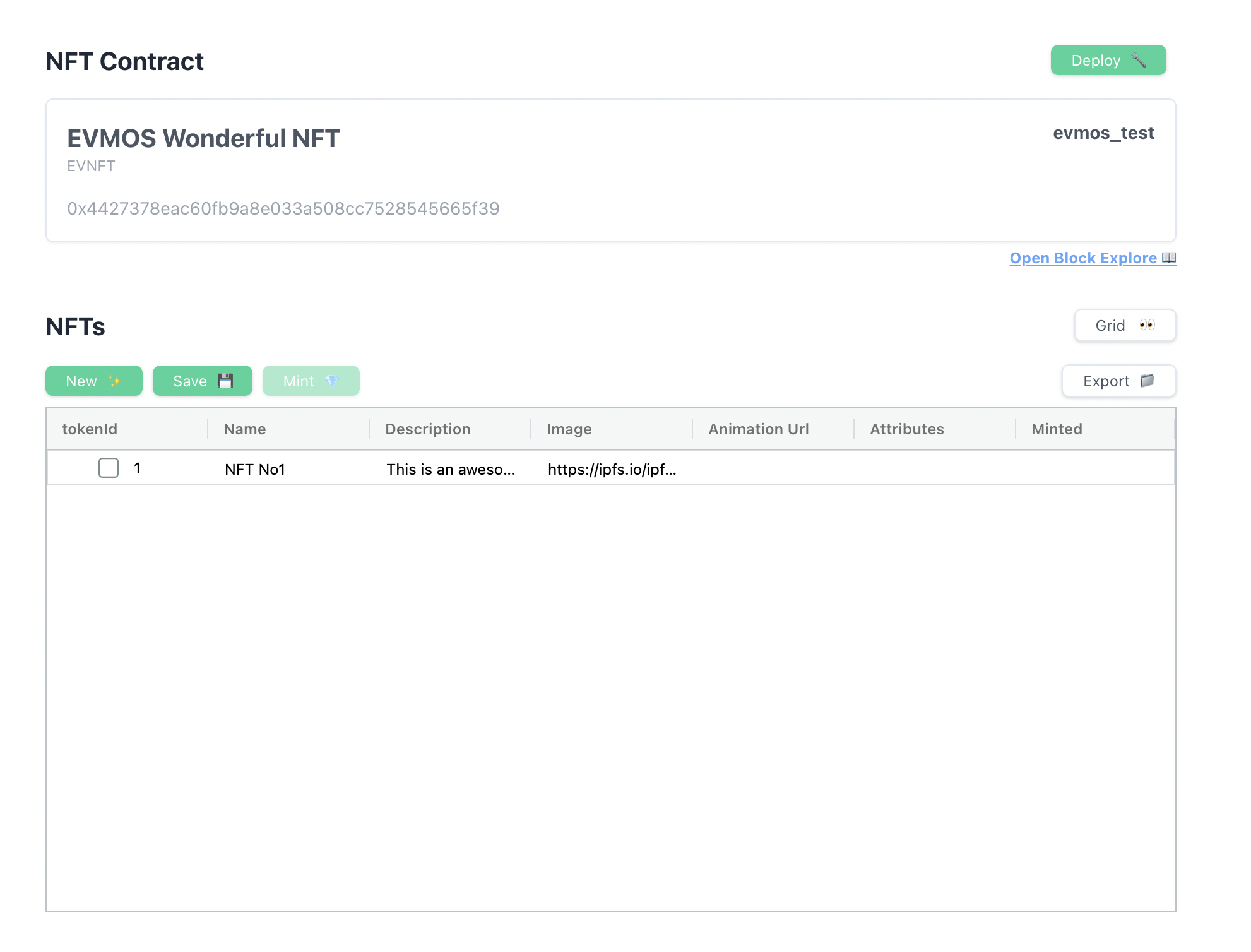
Task: Click the sparkles icon on New button
Action: coord(114,381)
